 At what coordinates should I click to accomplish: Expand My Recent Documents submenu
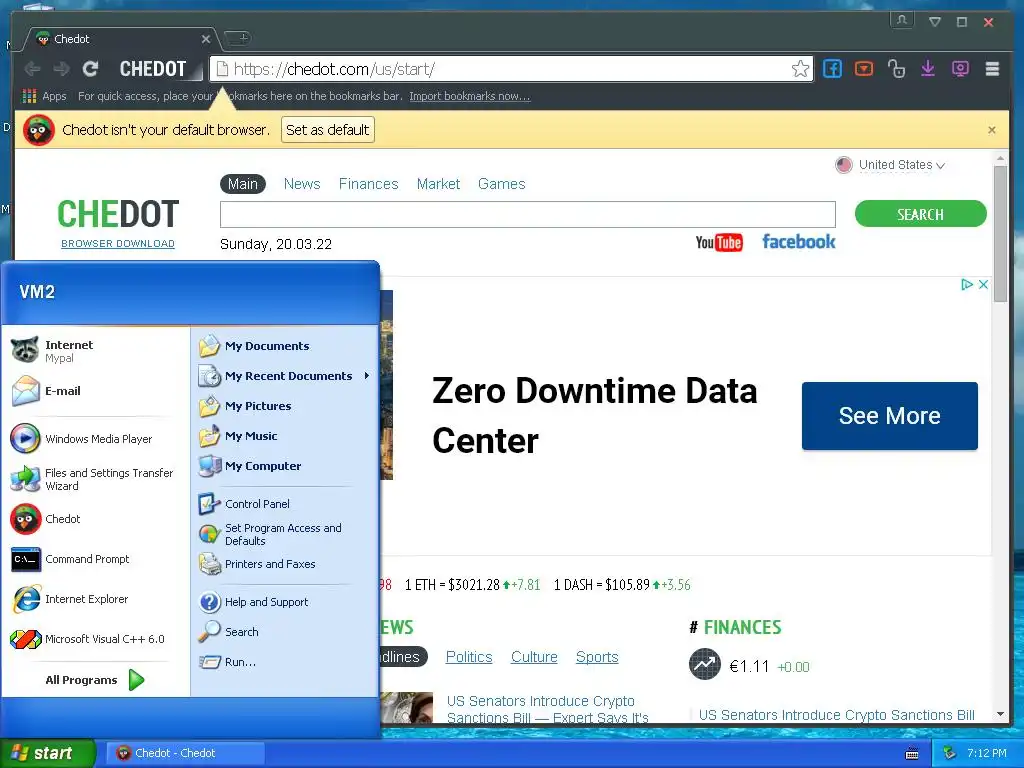(285, 376)
